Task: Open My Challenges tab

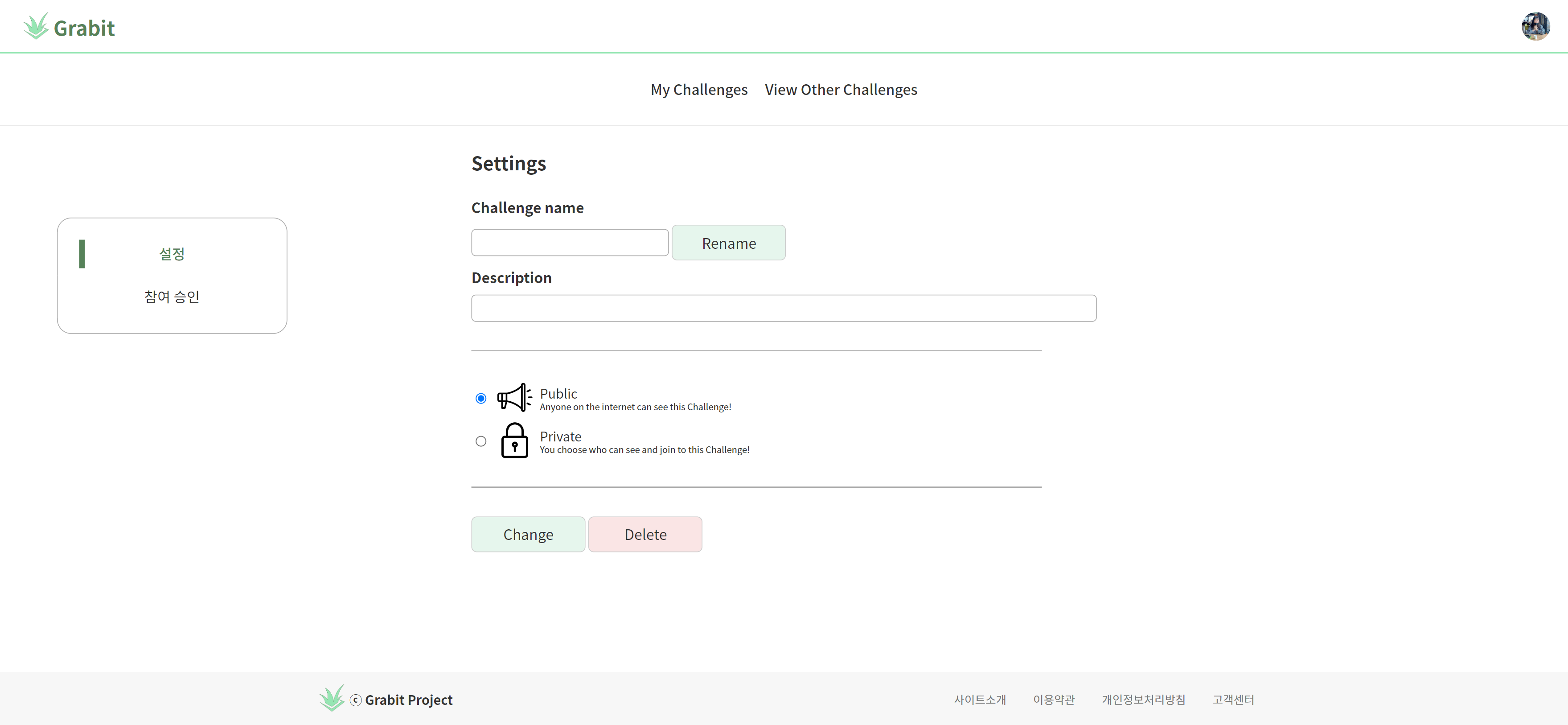Action: (699, 90)
